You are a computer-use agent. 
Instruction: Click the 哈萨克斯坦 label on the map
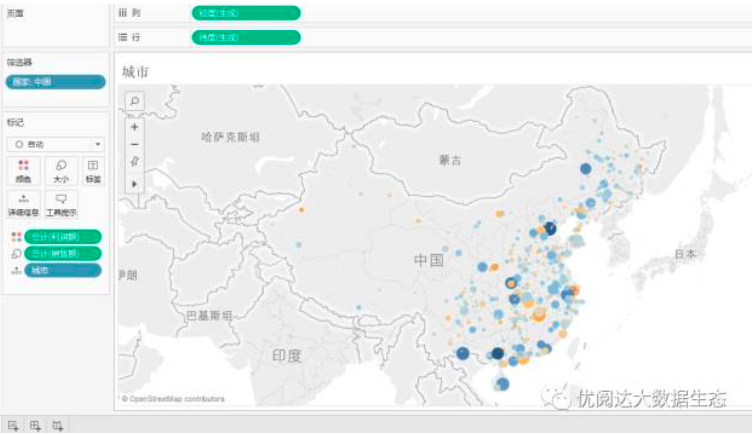pos(231,137)
